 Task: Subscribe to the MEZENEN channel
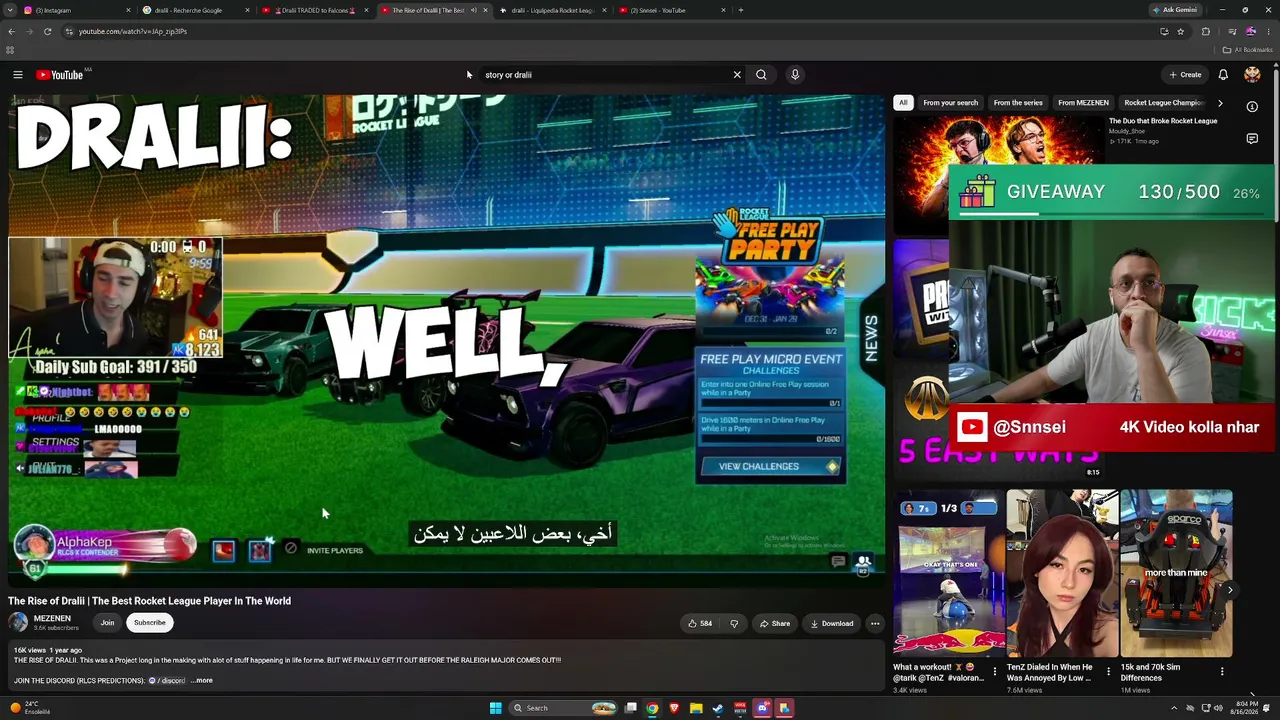(150, 623)
